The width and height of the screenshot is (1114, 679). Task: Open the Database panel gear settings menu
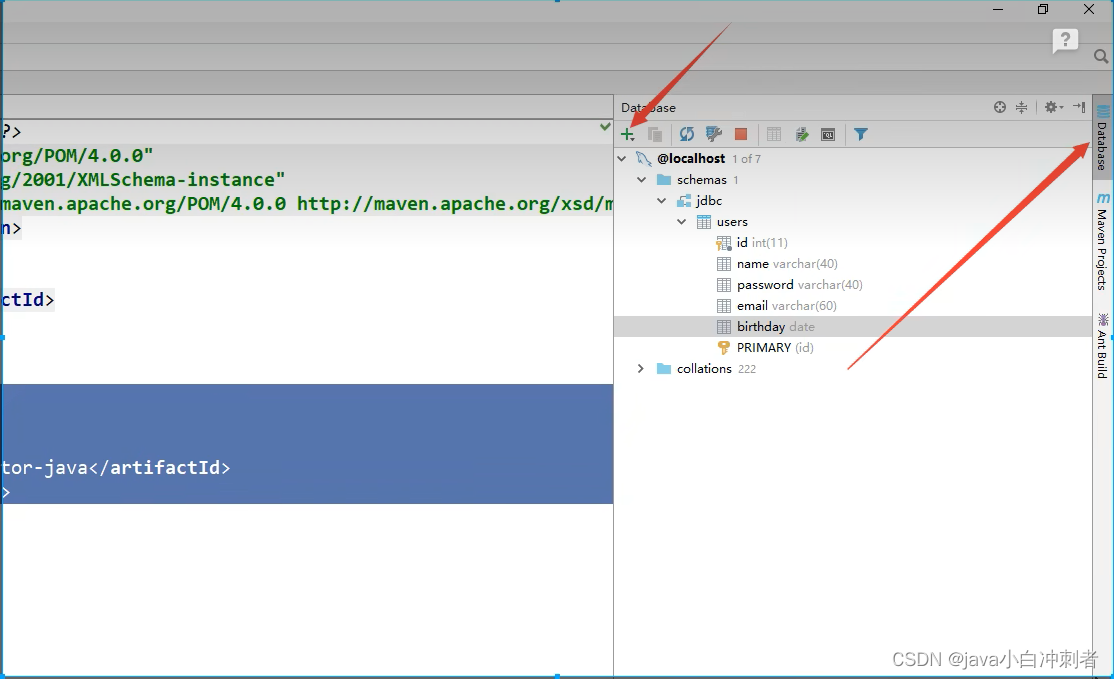click(x=1053, y=107)
